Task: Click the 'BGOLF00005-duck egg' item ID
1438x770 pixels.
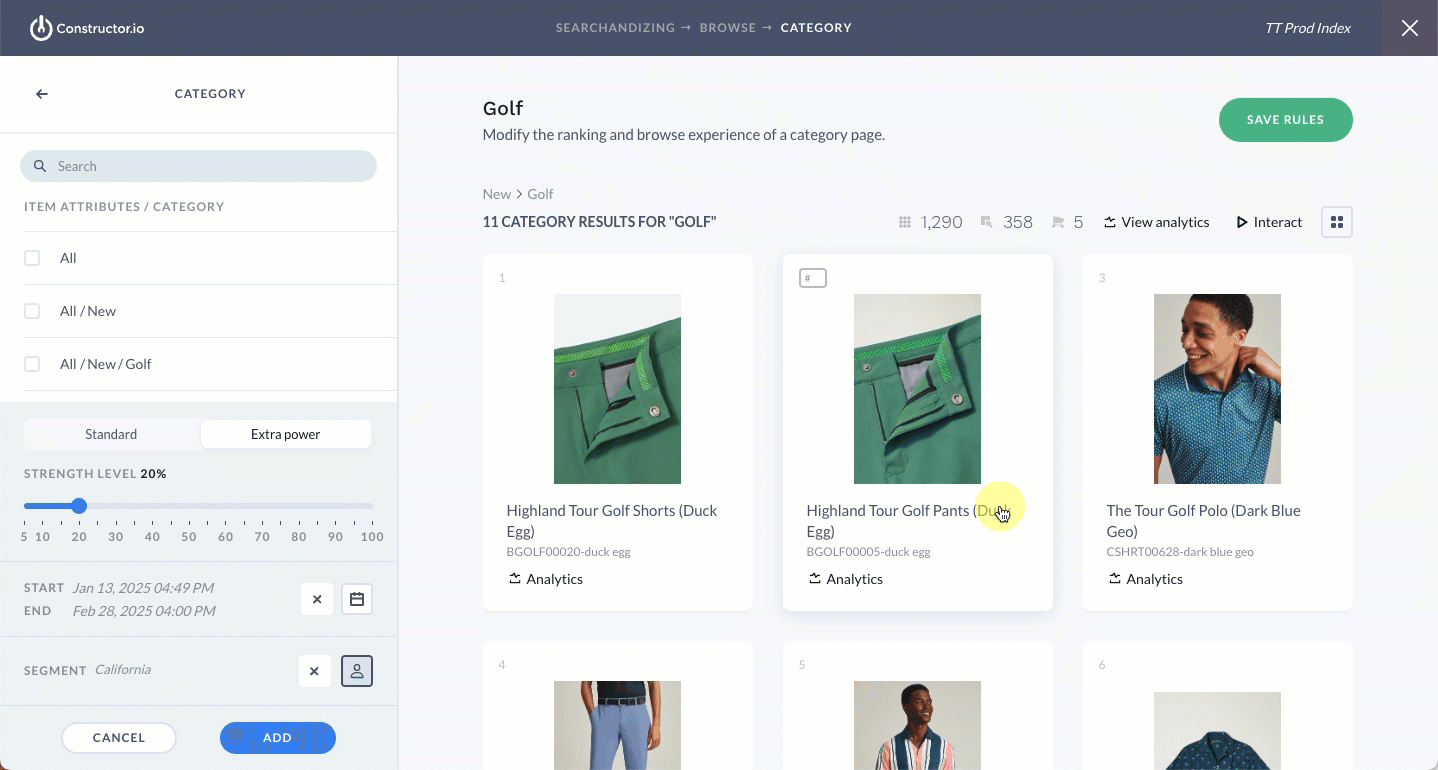Action: [869, 552]
